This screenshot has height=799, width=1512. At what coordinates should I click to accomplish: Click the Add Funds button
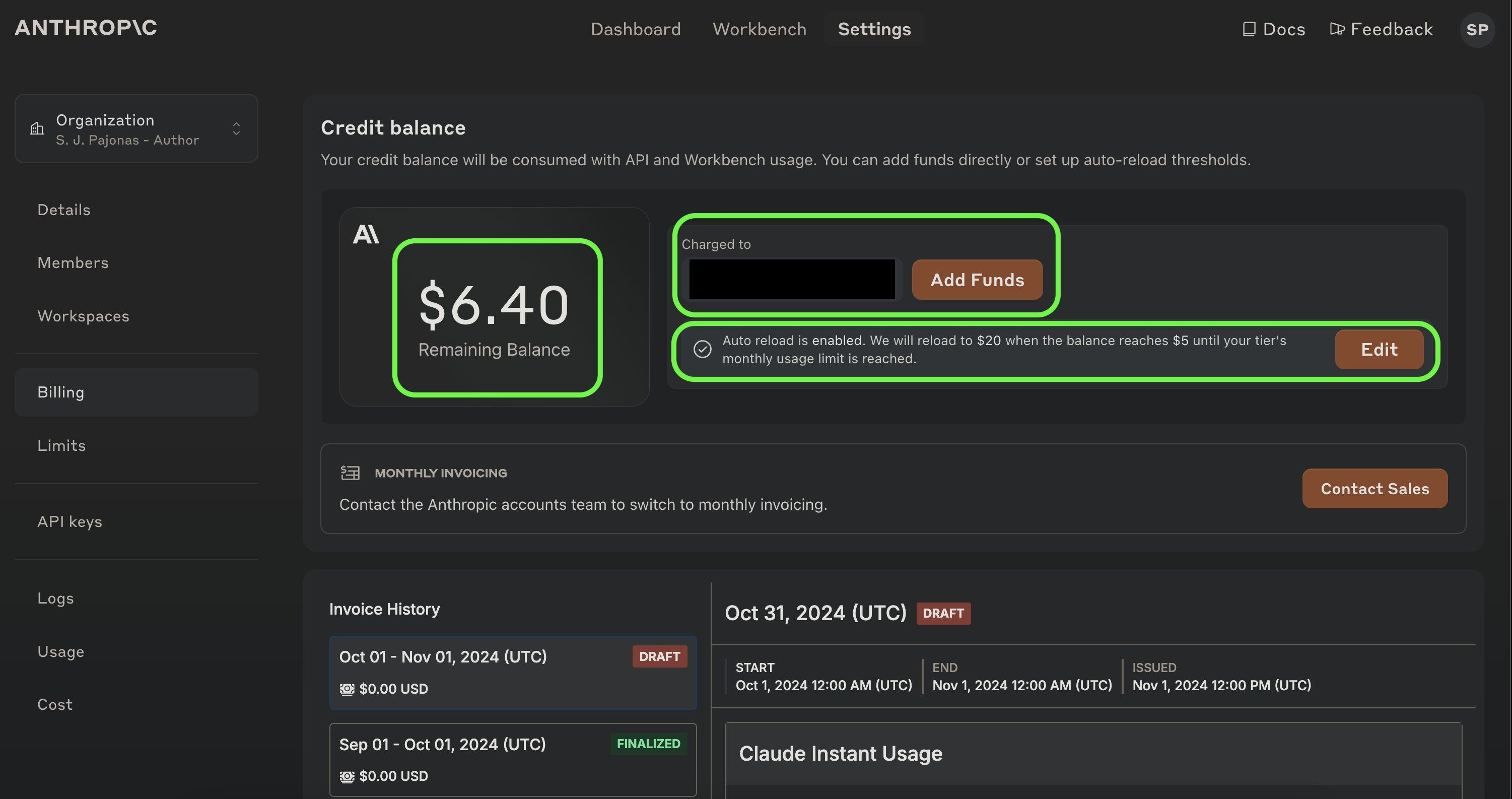977,280
